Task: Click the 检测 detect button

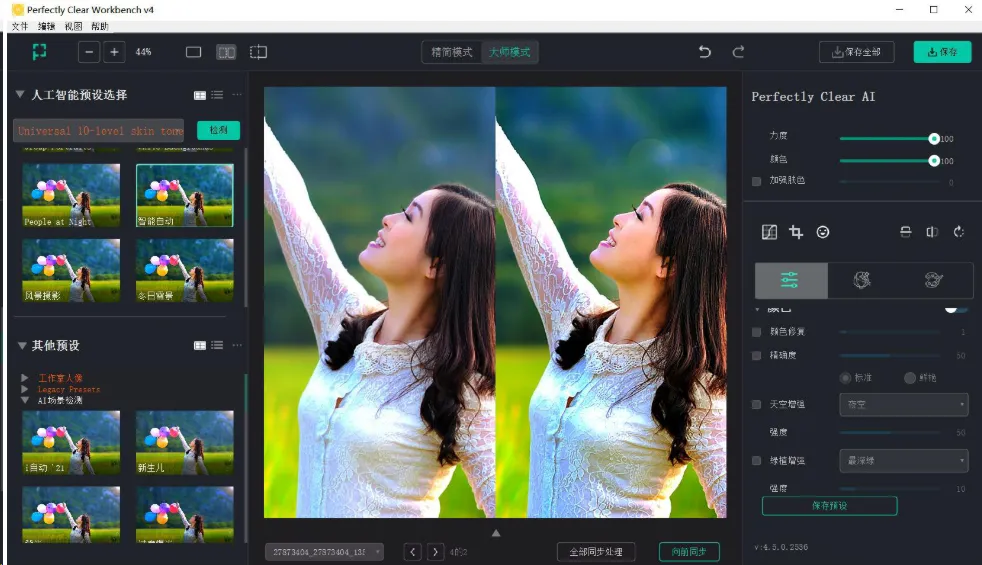Action: 218,130
